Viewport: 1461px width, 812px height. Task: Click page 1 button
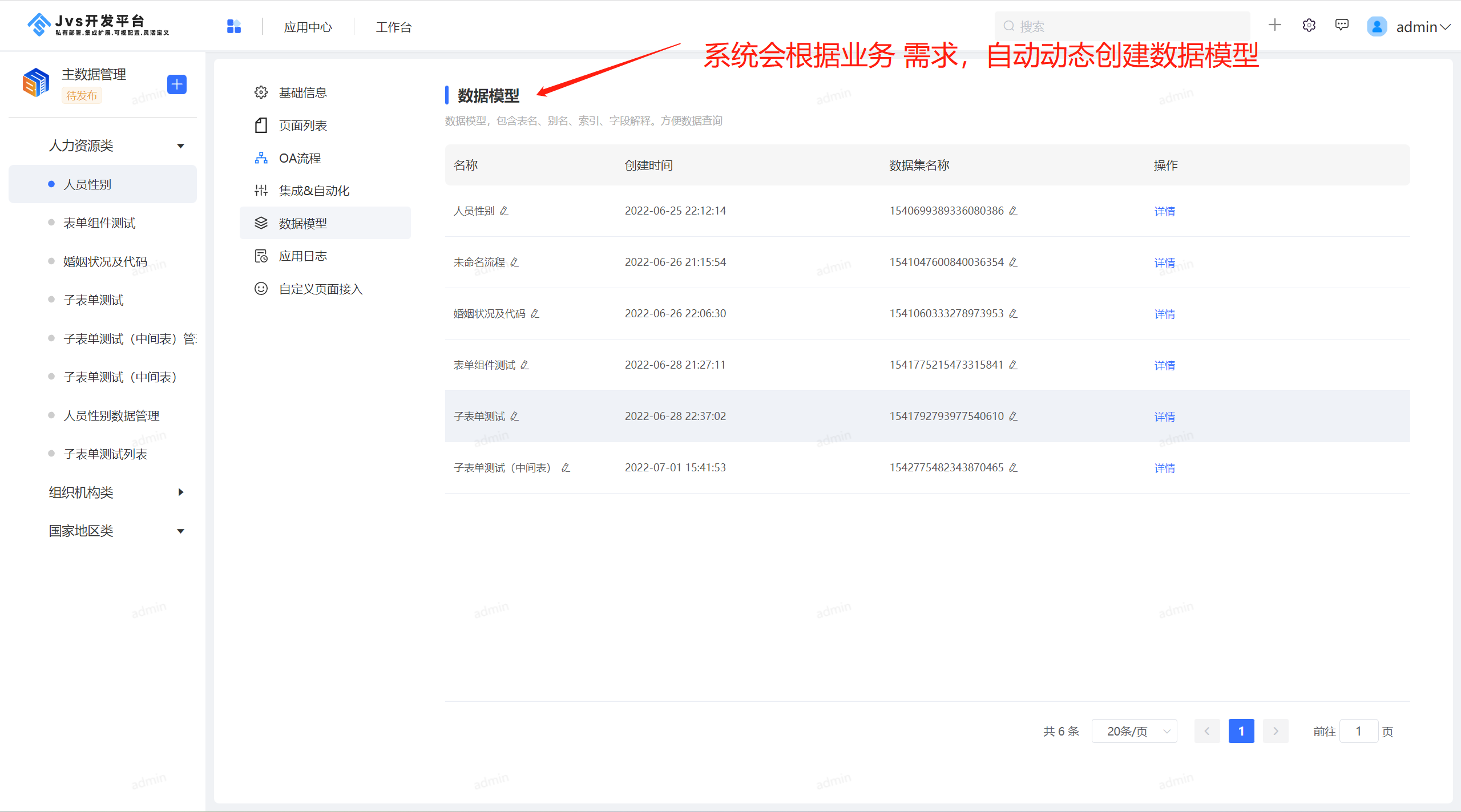(x=1241, y=731)
